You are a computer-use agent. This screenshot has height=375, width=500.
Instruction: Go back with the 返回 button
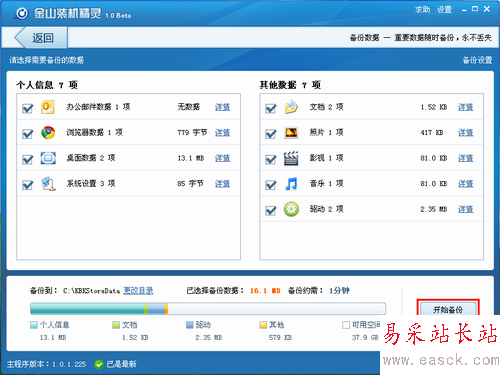[x=41, y=38]
